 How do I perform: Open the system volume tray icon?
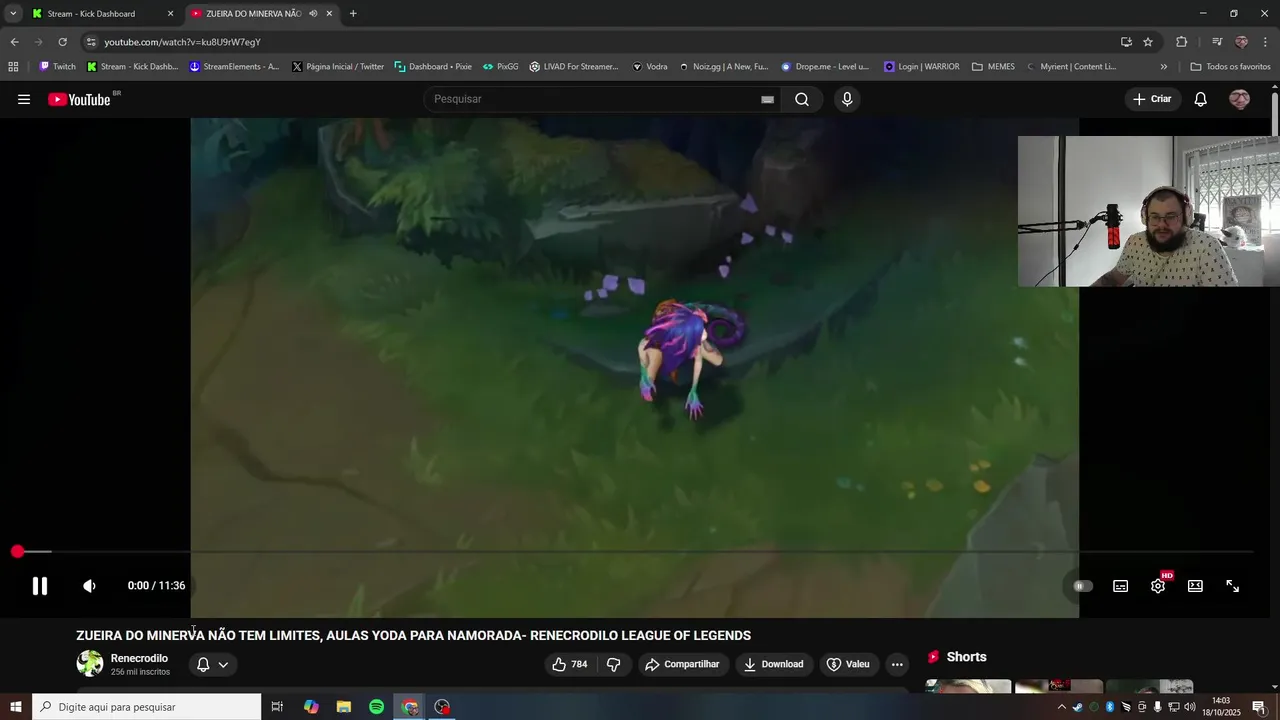(1189, 707)
